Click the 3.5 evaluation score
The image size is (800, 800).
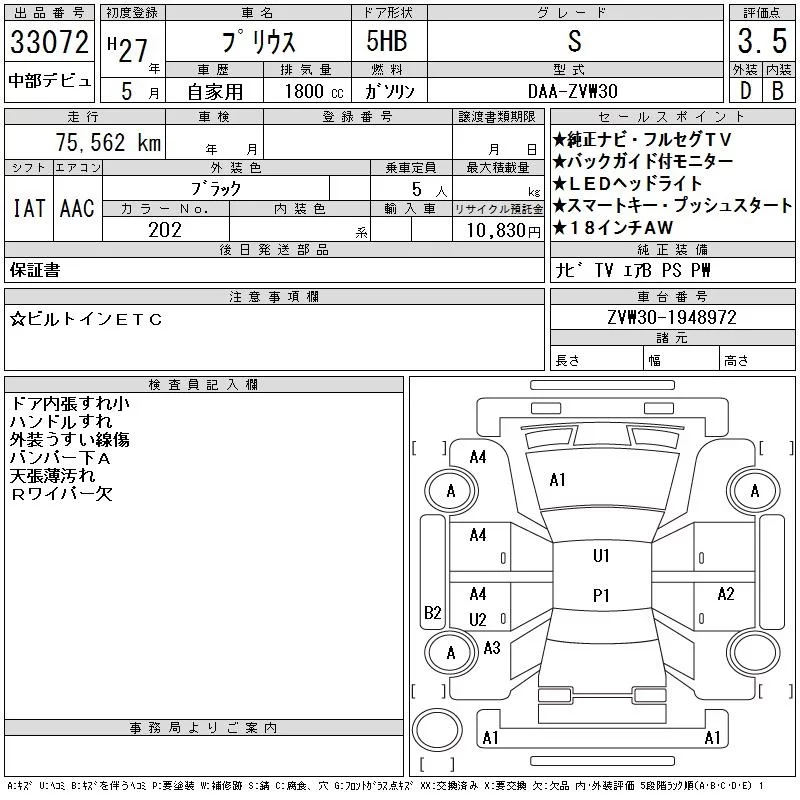pyautogui.click(x=759, y=44)
